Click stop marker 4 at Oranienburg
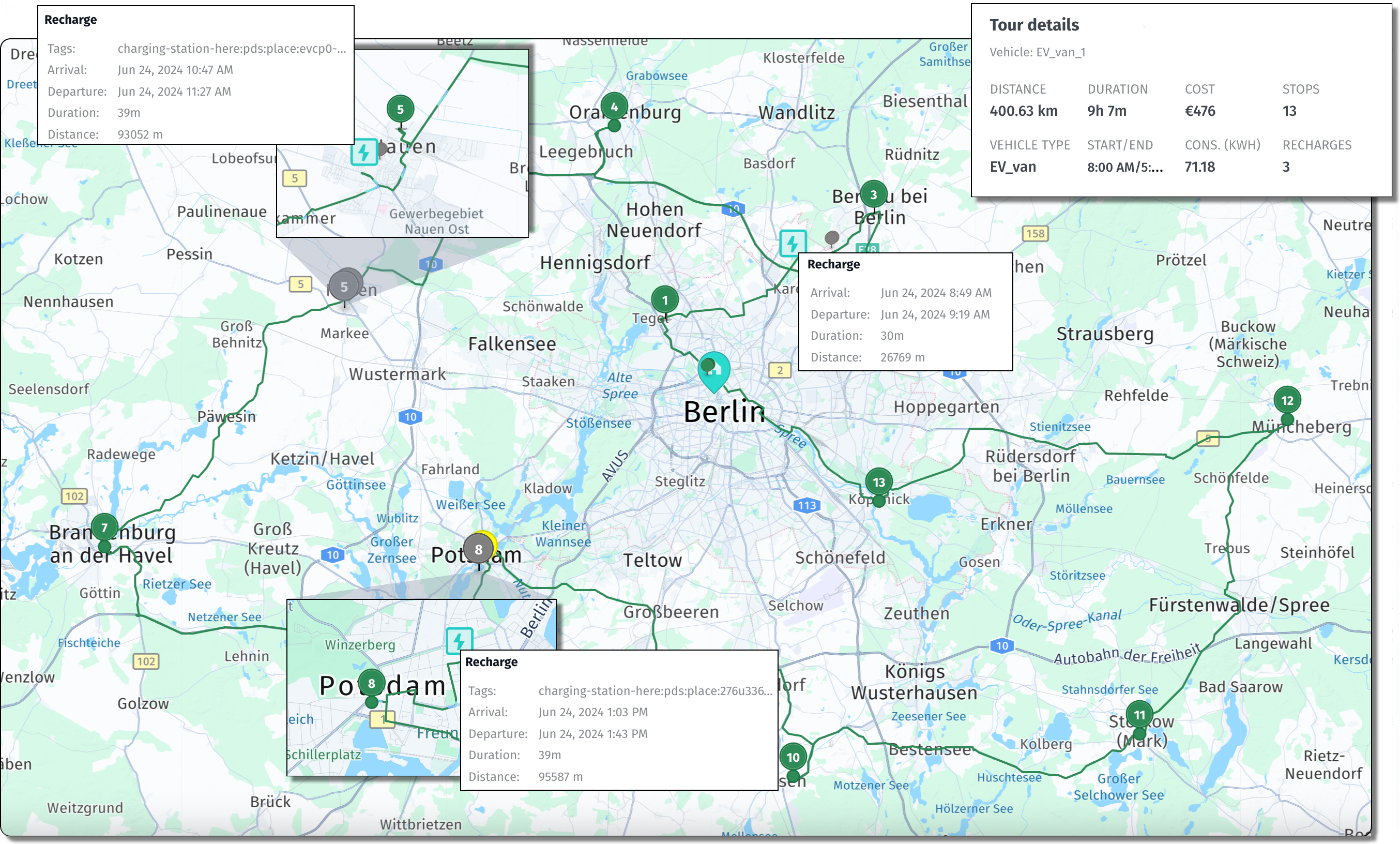The image size is (1400, 844). tap(614, 107)
